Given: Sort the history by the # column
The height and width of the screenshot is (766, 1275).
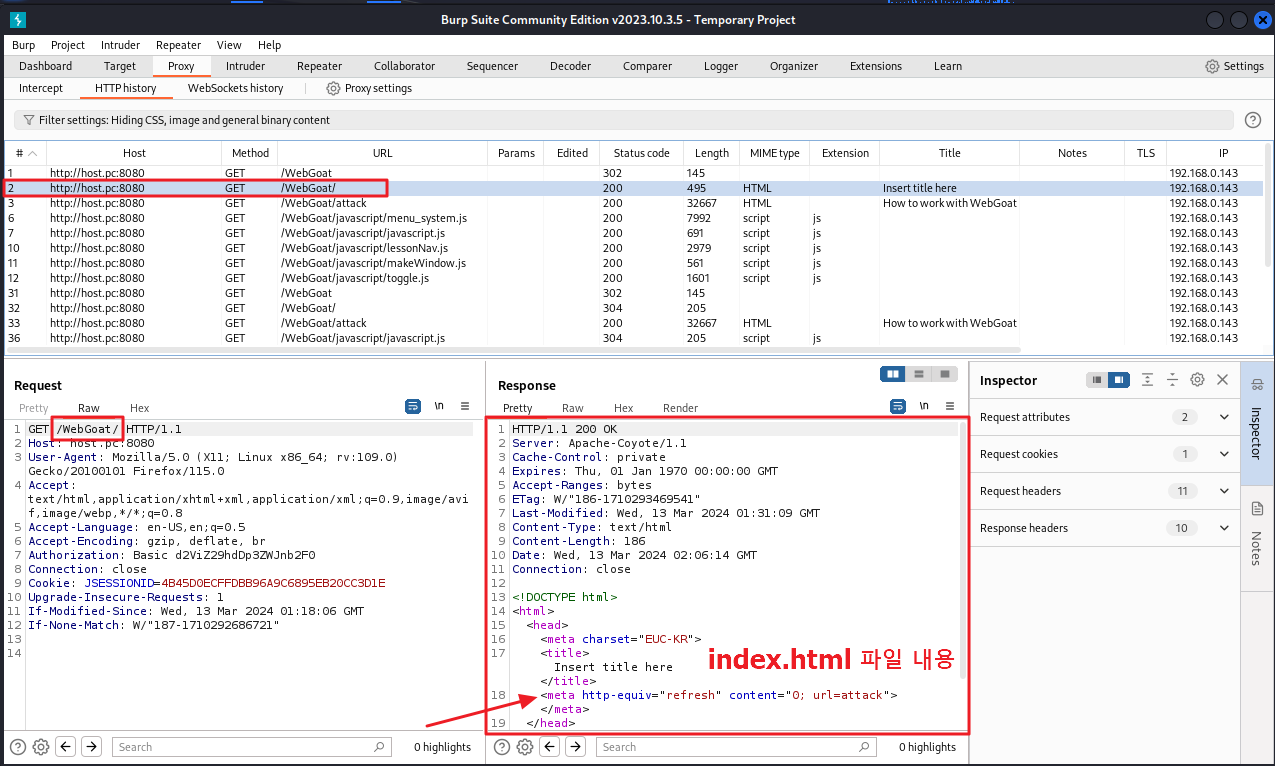Looking at the screenshot, I should coord(26,153).
